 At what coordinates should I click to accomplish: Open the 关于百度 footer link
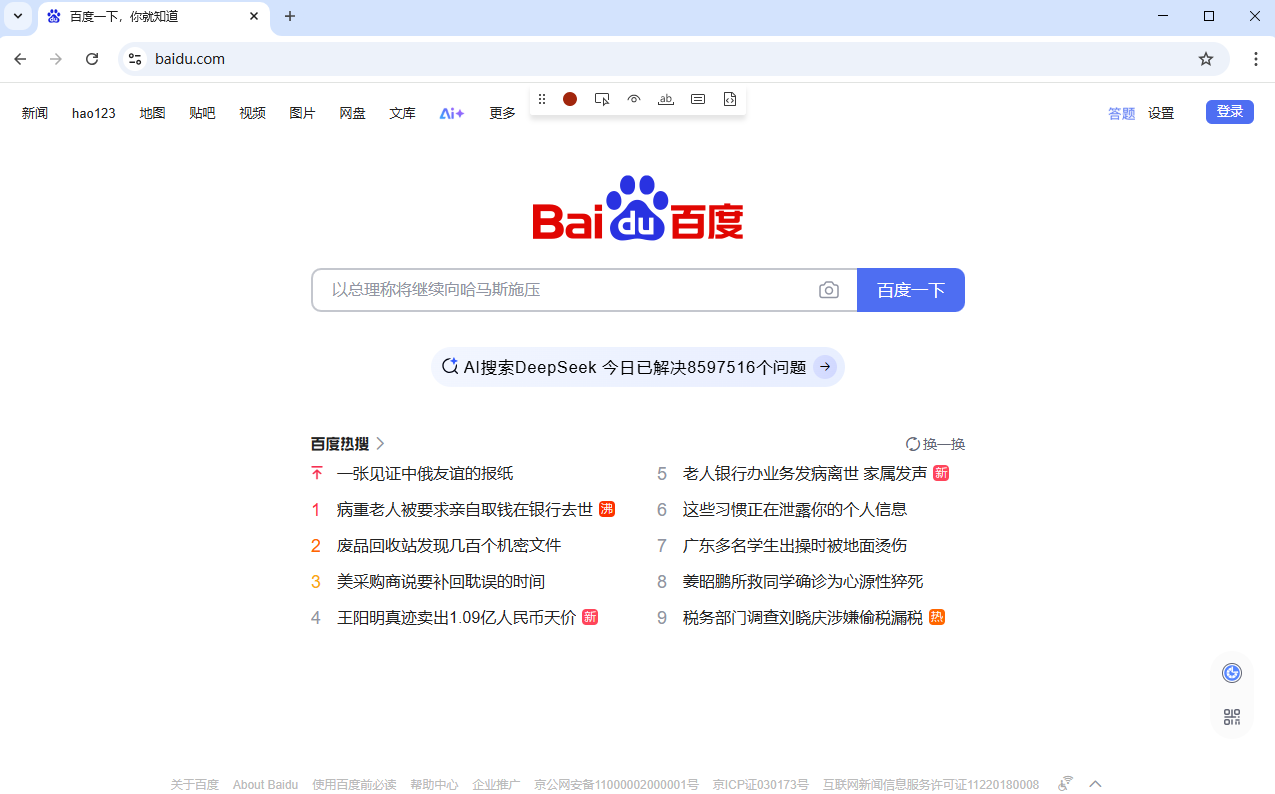click(x=194, y=784)
